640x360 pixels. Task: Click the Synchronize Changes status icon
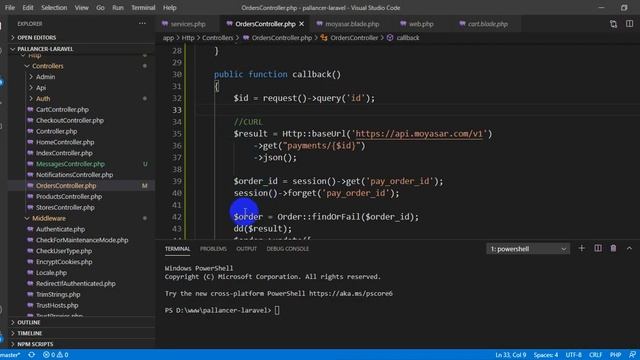31,355
